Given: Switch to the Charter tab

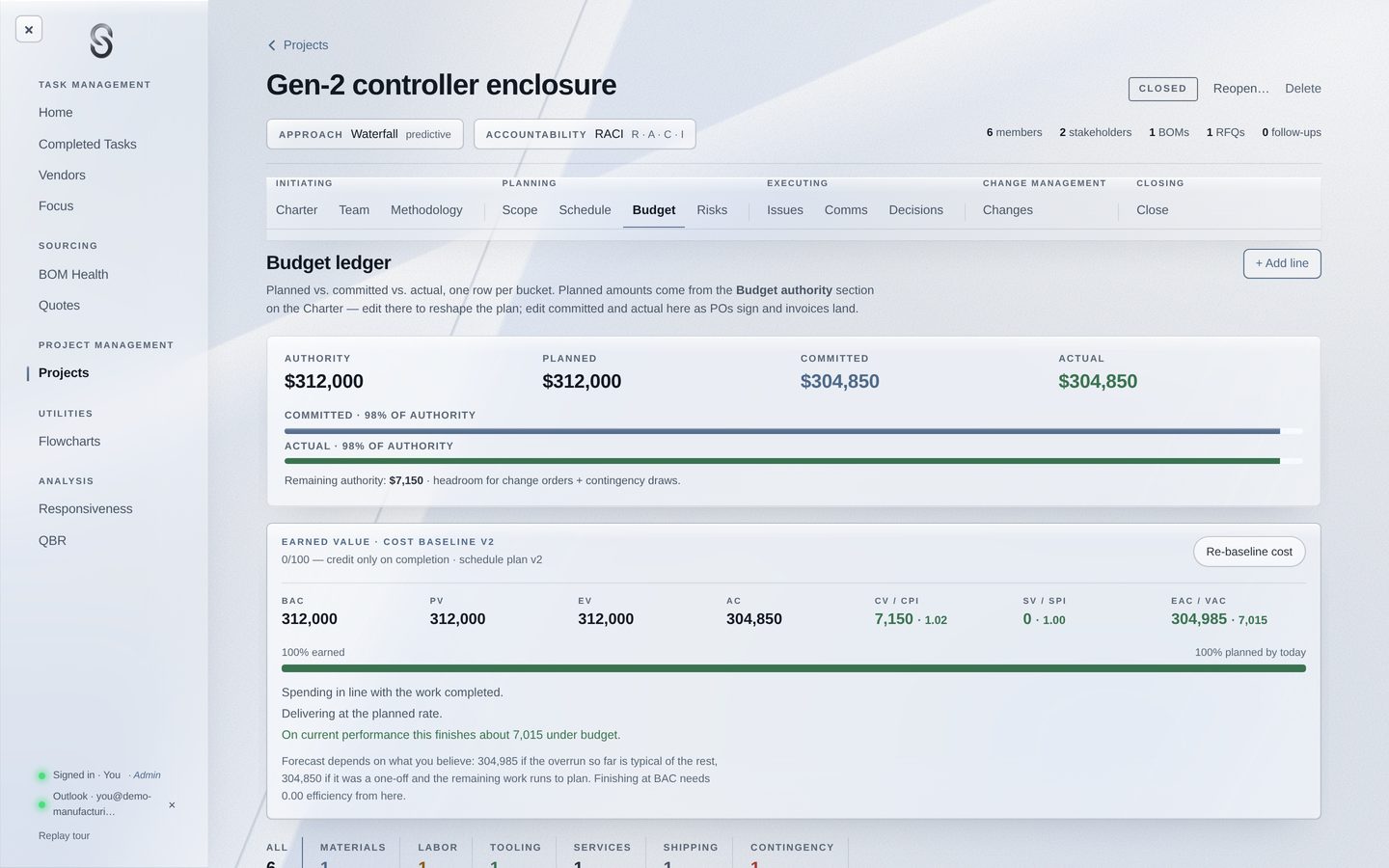Looking at the screenshot, I should coord(296,210).
